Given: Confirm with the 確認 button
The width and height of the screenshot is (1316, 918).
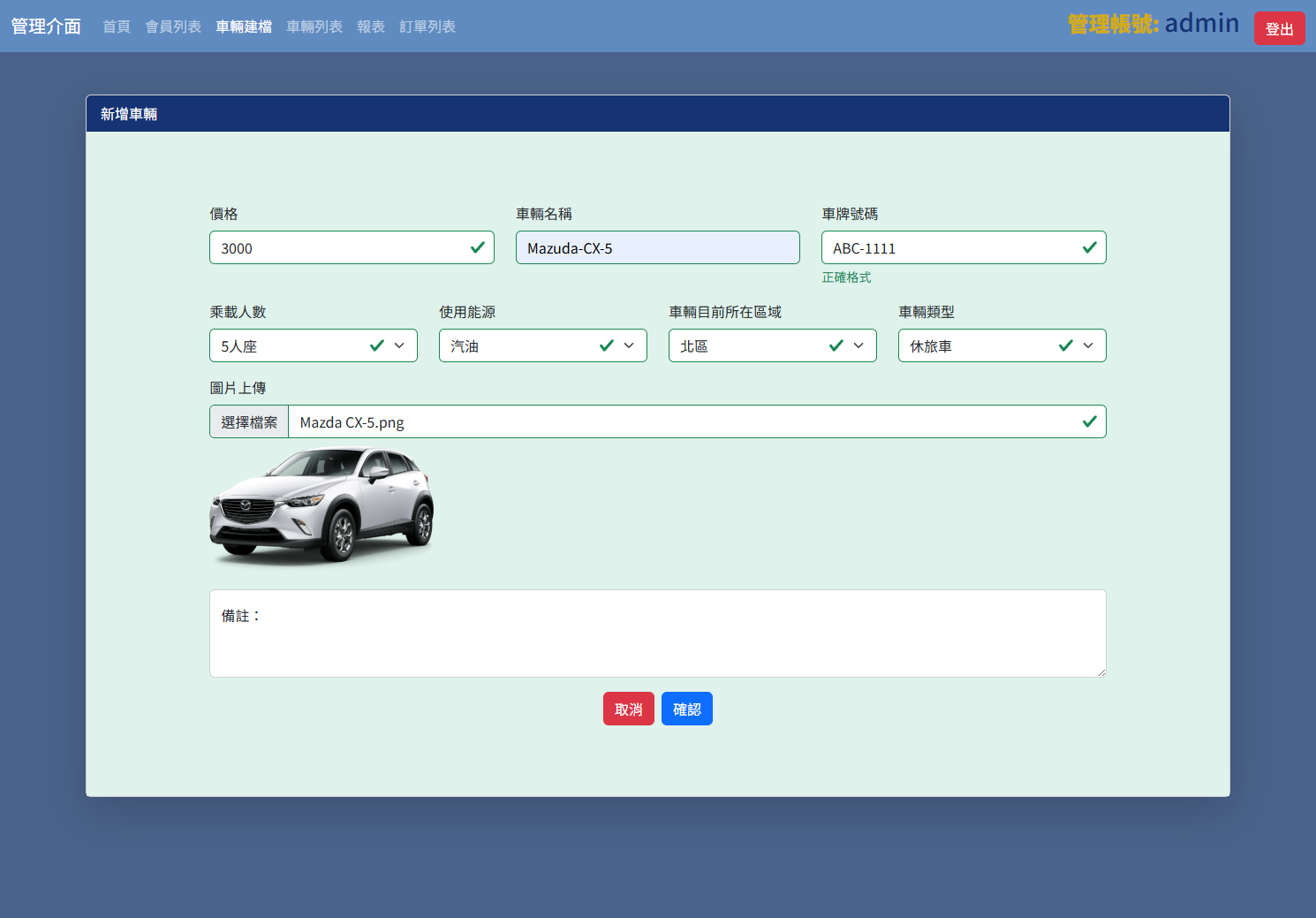Looking at the screenshot, I should [687, 709].
